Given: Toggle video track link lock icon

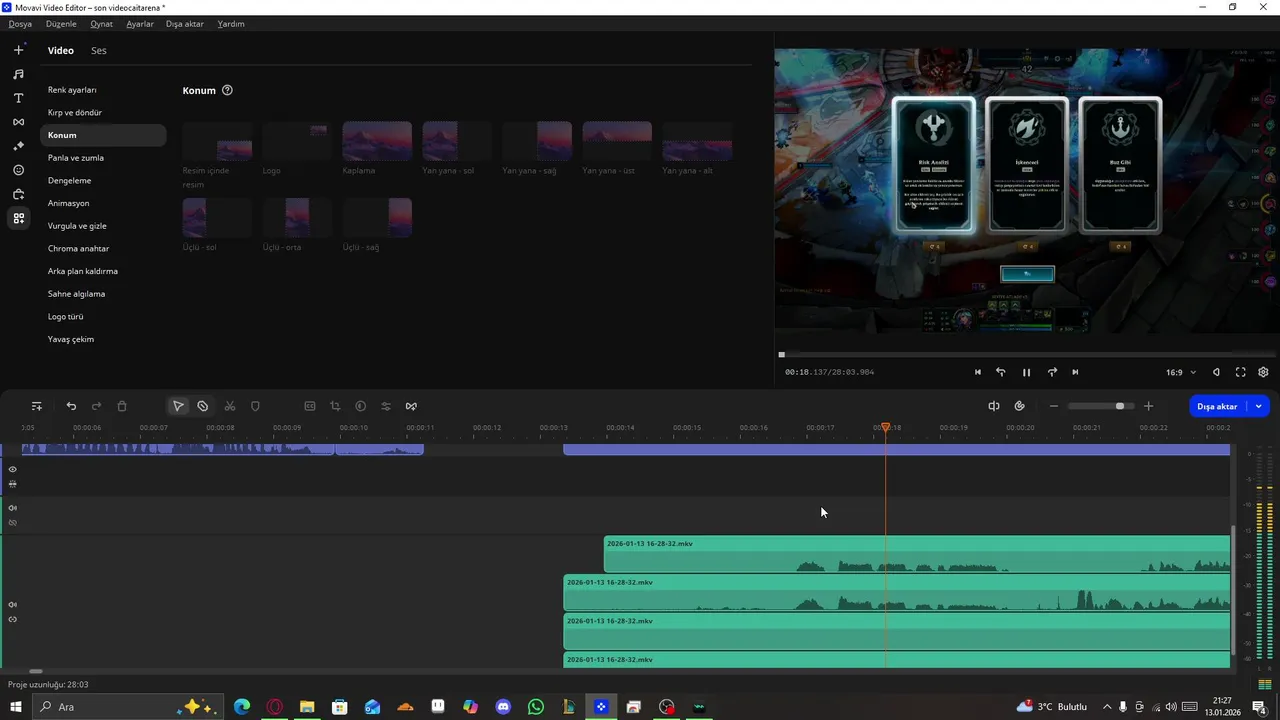Looking at the screenshot, I should coord(13,484).
